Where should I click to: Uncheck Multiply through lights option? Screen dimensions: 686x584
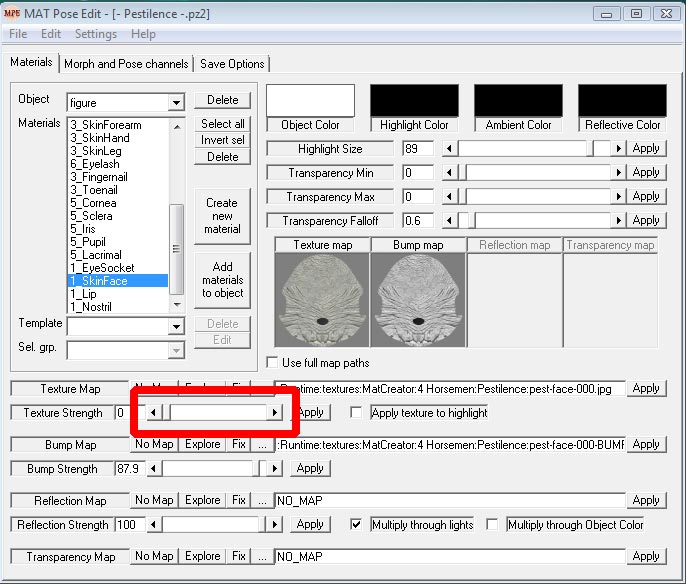(357, 524)
